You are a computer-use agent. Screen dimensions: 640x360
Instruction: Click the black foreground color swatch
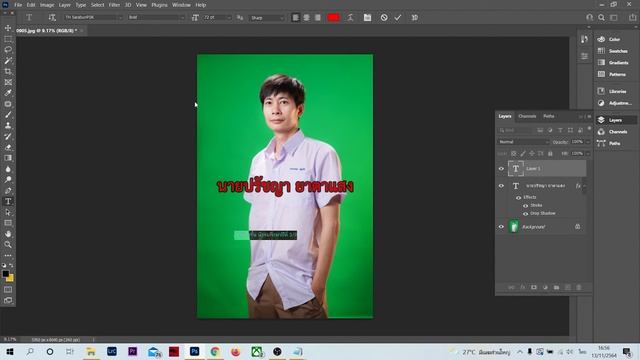click(5, 274)
